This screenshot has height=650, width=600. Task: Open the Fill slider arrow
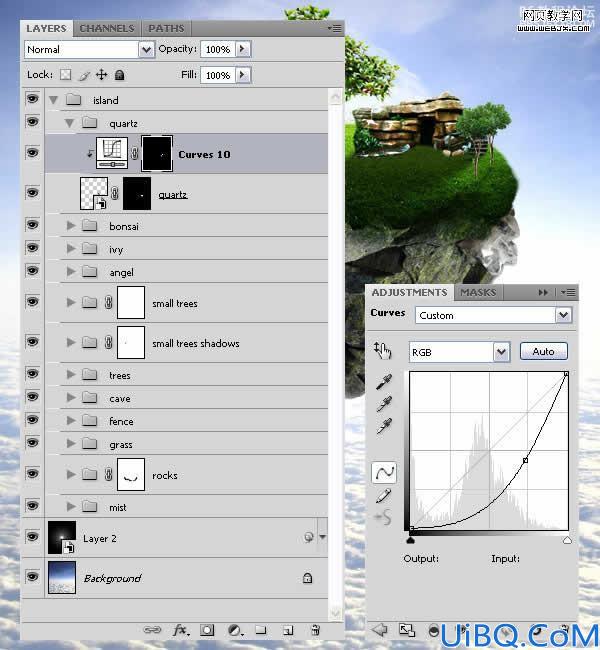[x=243, y=75]
